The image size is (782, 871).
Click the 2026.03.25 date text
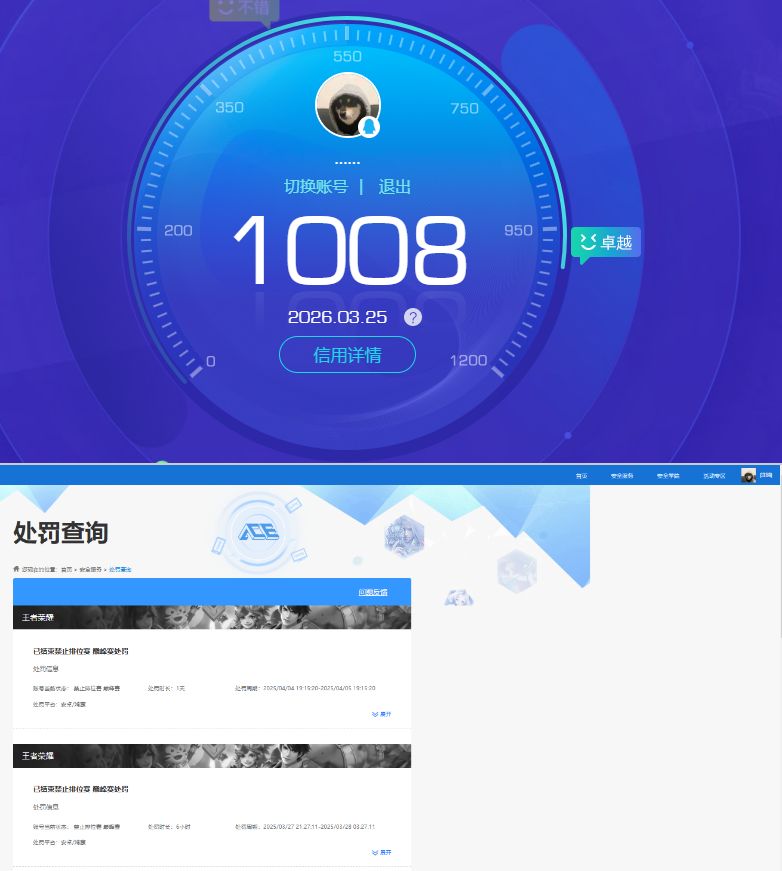337,317
